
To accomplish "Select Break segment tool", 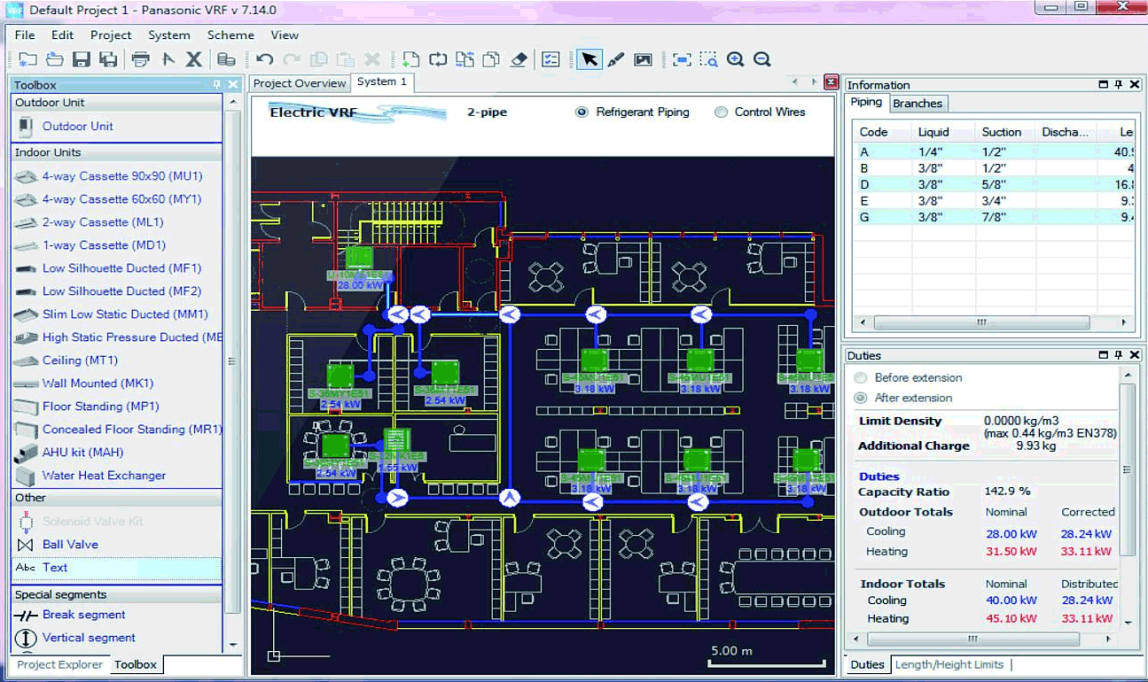I will [83, 615].
